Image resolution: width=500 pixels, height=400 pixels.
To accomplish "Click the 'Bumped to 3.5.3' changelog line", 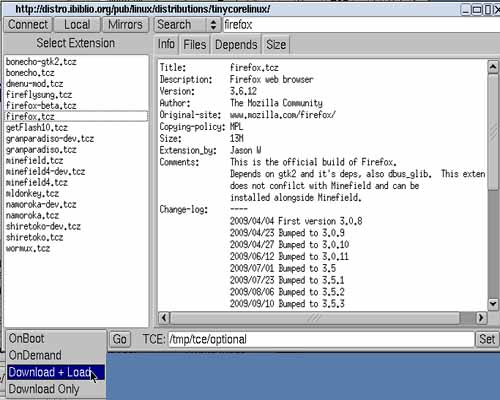I will 287,304.
